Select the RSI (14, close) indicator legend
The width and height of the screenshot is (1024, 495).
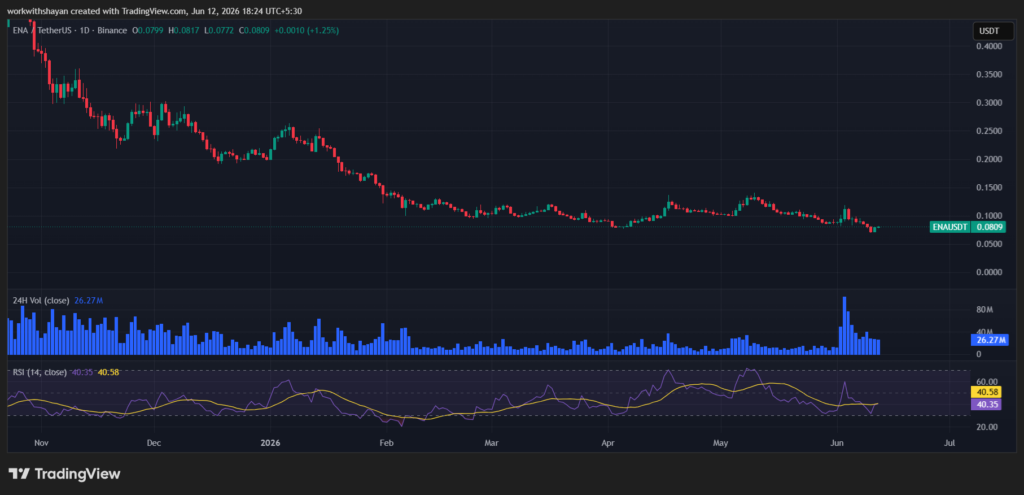[x=39, y=372]
